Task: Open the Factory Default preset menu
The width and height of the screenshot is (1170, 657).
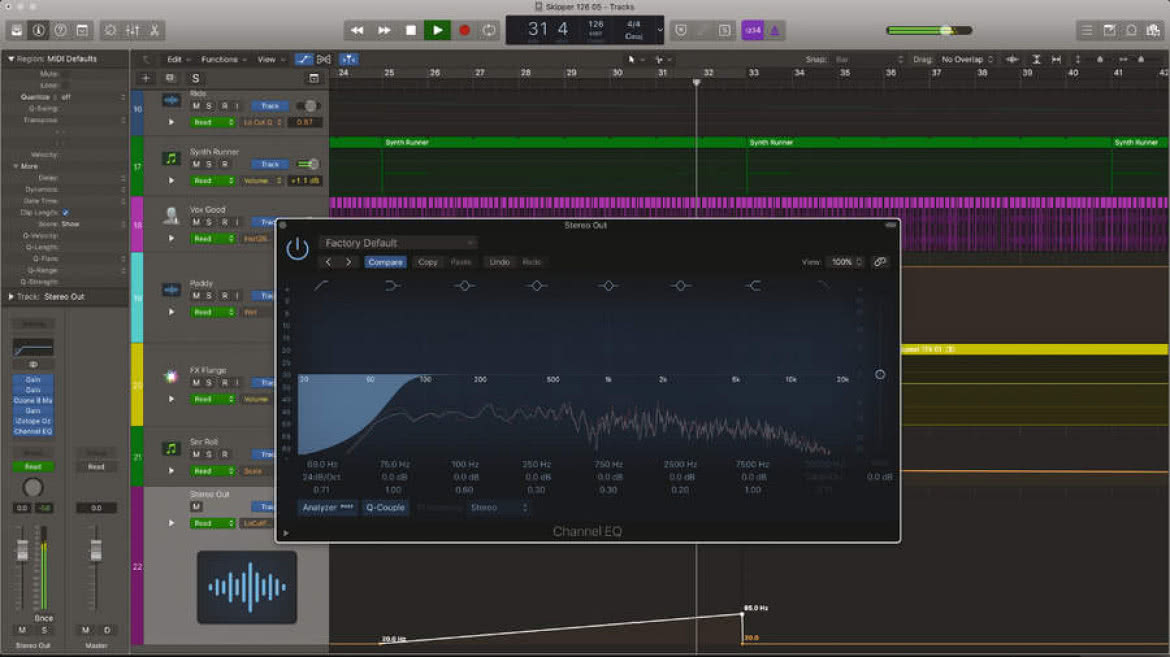Action: [398, 243]
